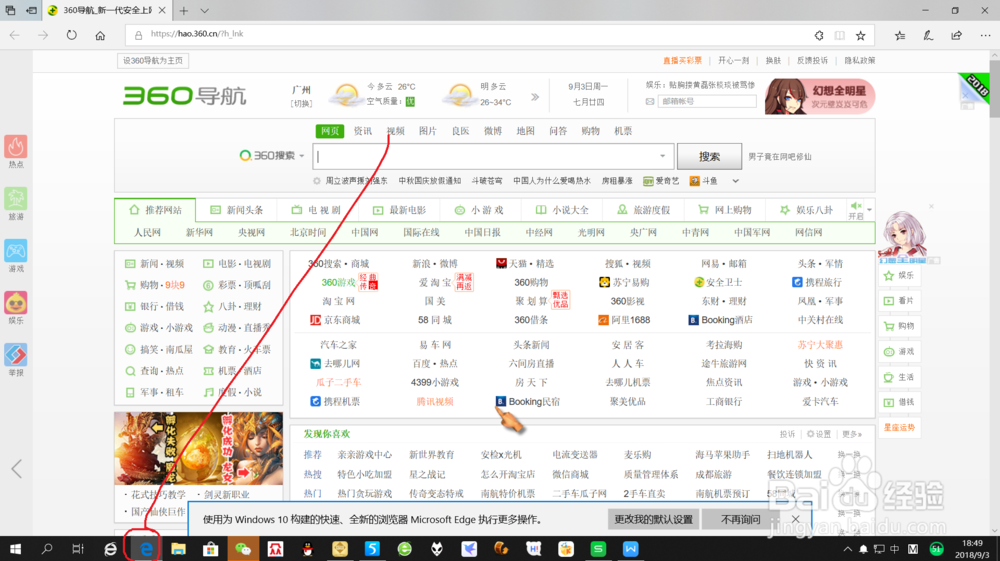This screenshot has height=561, width=1000.
Task: Open the 热点 sidebar icon
Action: tap(16, 151)
